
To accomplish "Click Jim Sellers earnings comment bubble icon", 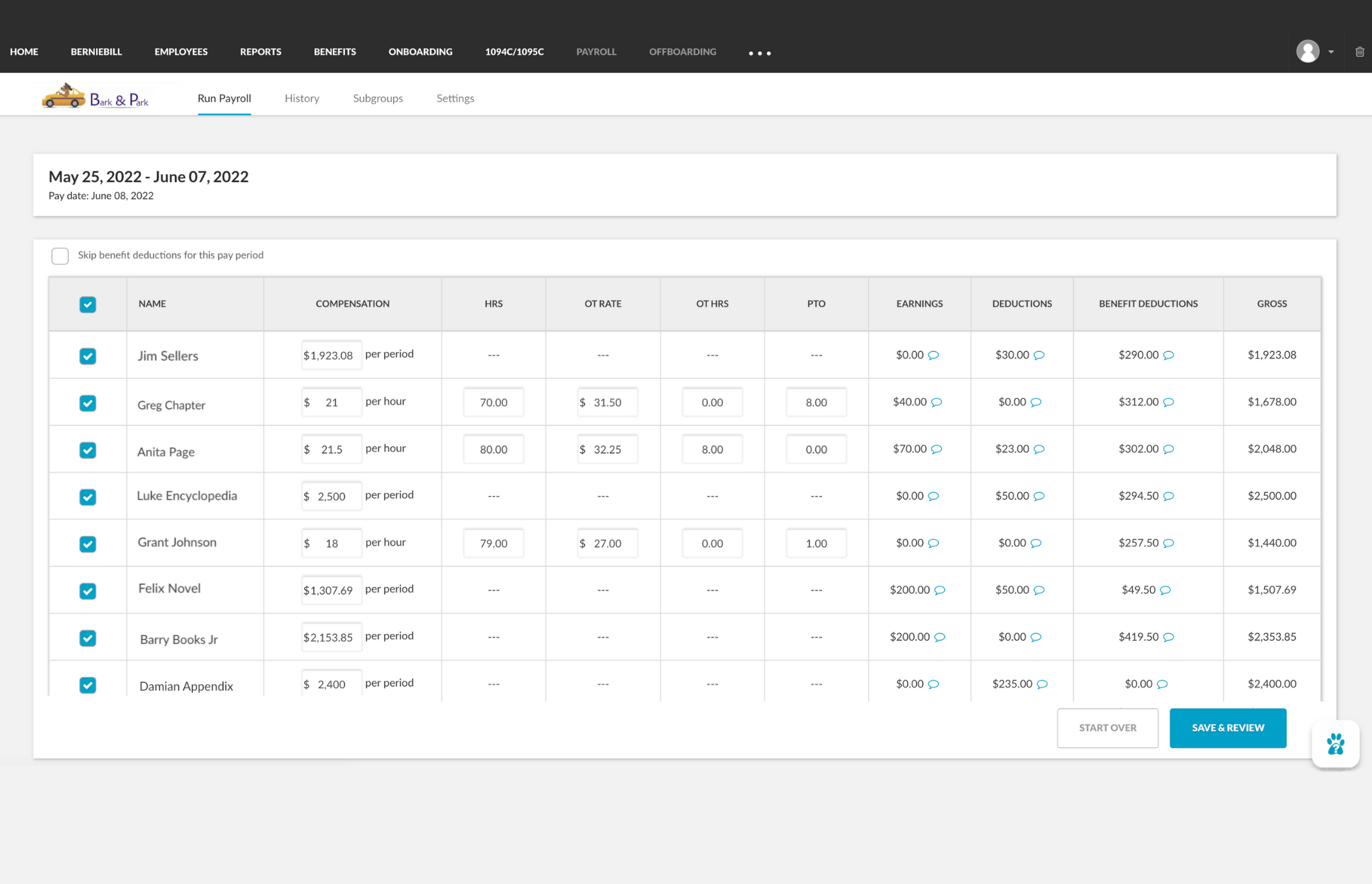I will pos(933,355).
